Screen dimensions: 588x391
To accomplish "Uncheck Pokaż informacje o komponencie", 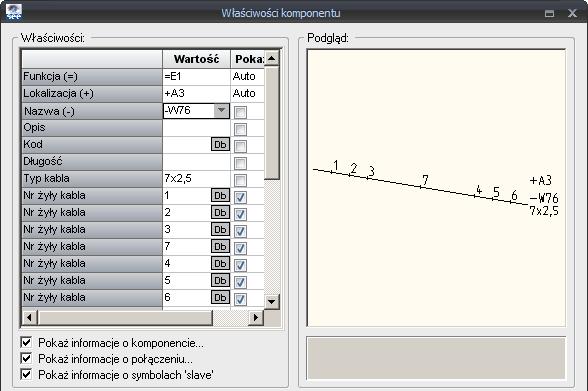I will click(x=26, y=342).
